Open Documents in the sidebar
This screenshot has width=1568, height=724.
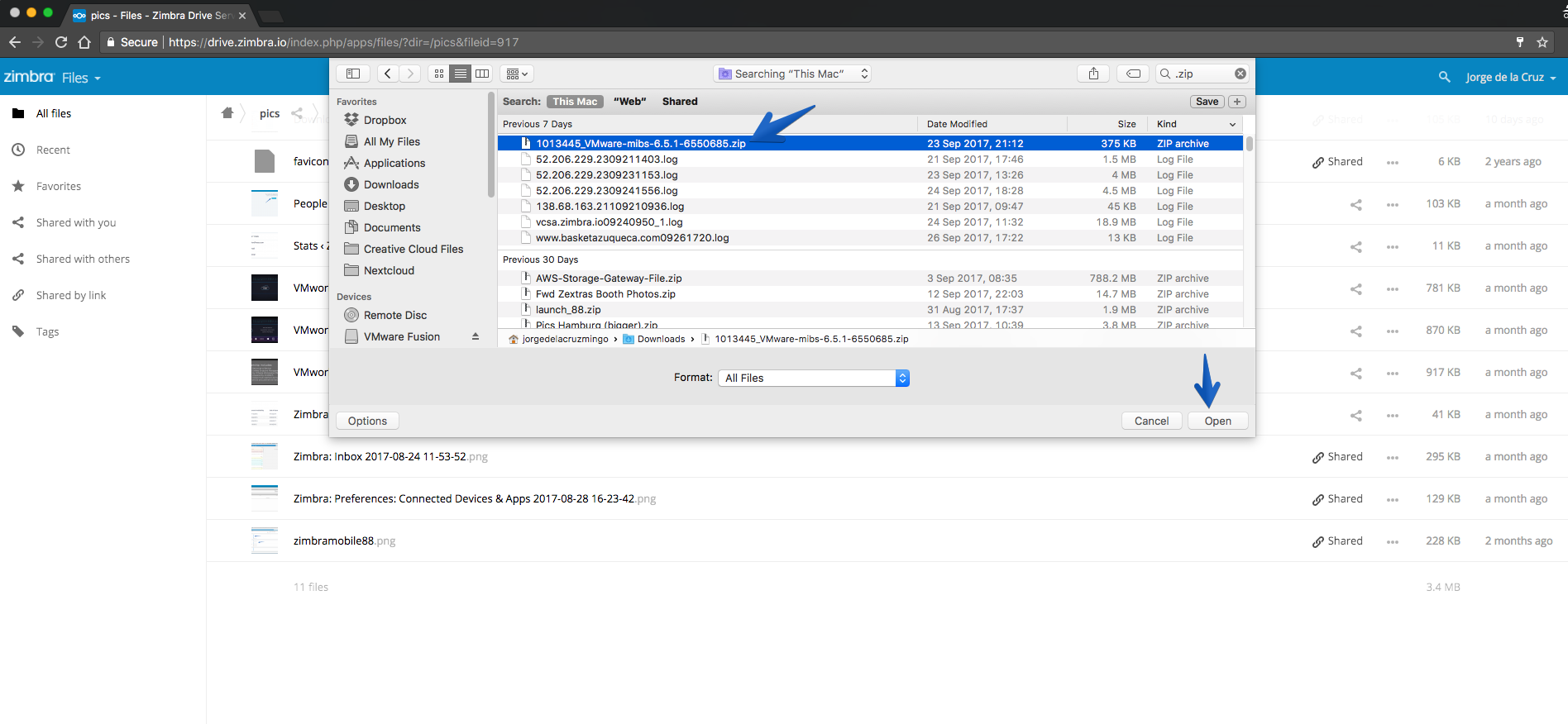[392, 227]
